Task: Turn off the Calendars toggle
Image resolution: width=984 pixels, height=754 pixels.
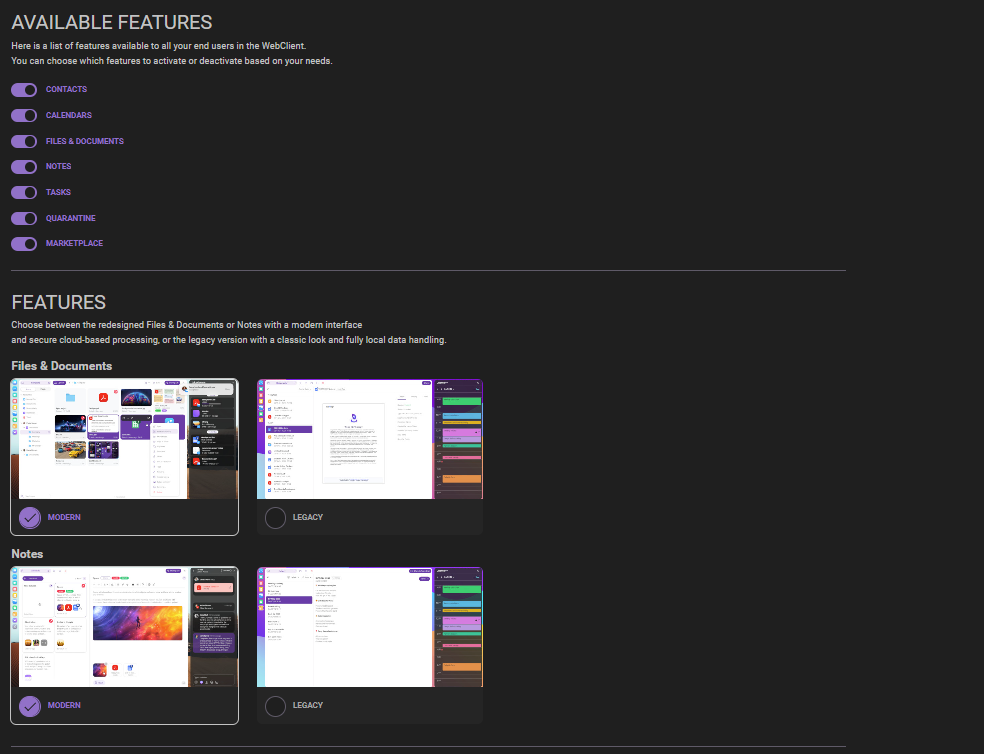Action: click(x=24, y=116)
